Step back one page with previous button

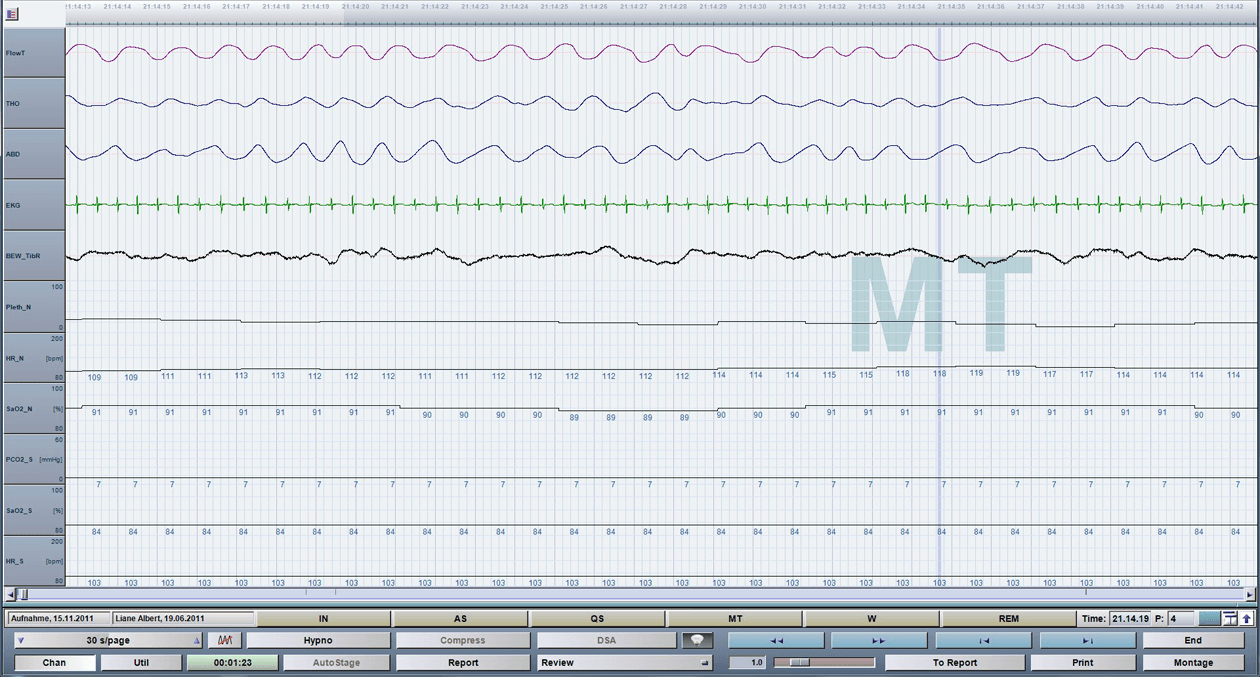[983, 640]
